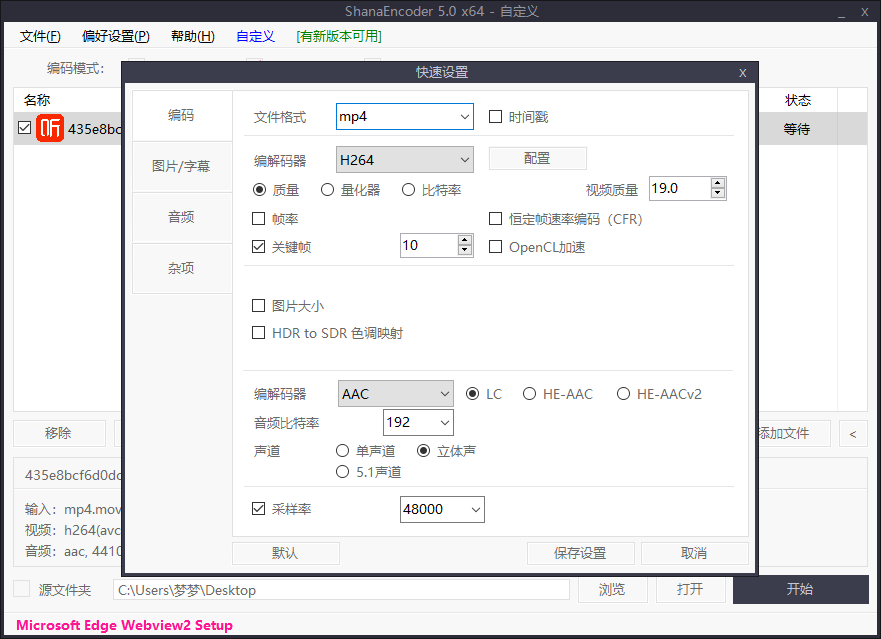Open the 杂项 settings panel

(181, 268)
